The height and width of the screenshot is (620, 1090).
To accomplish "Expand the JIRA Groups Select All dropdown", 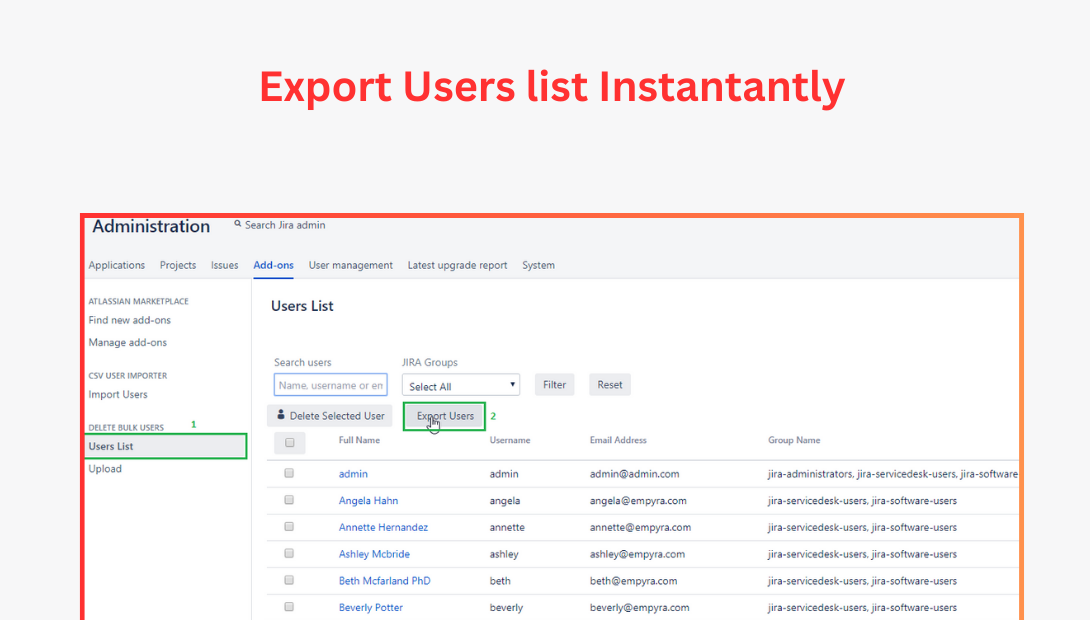I will [461, 385].
